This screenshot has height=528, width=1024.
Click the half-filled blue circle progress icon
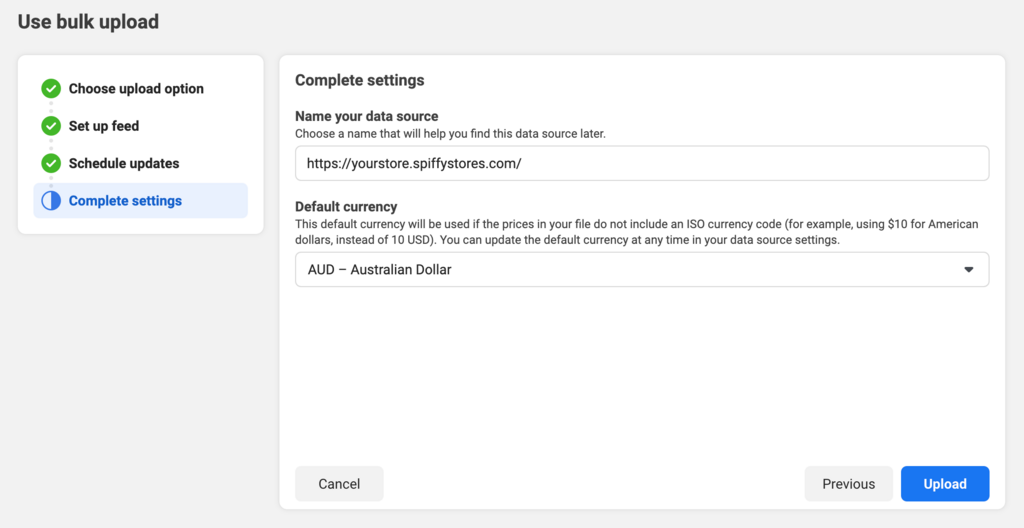point(51,201)
